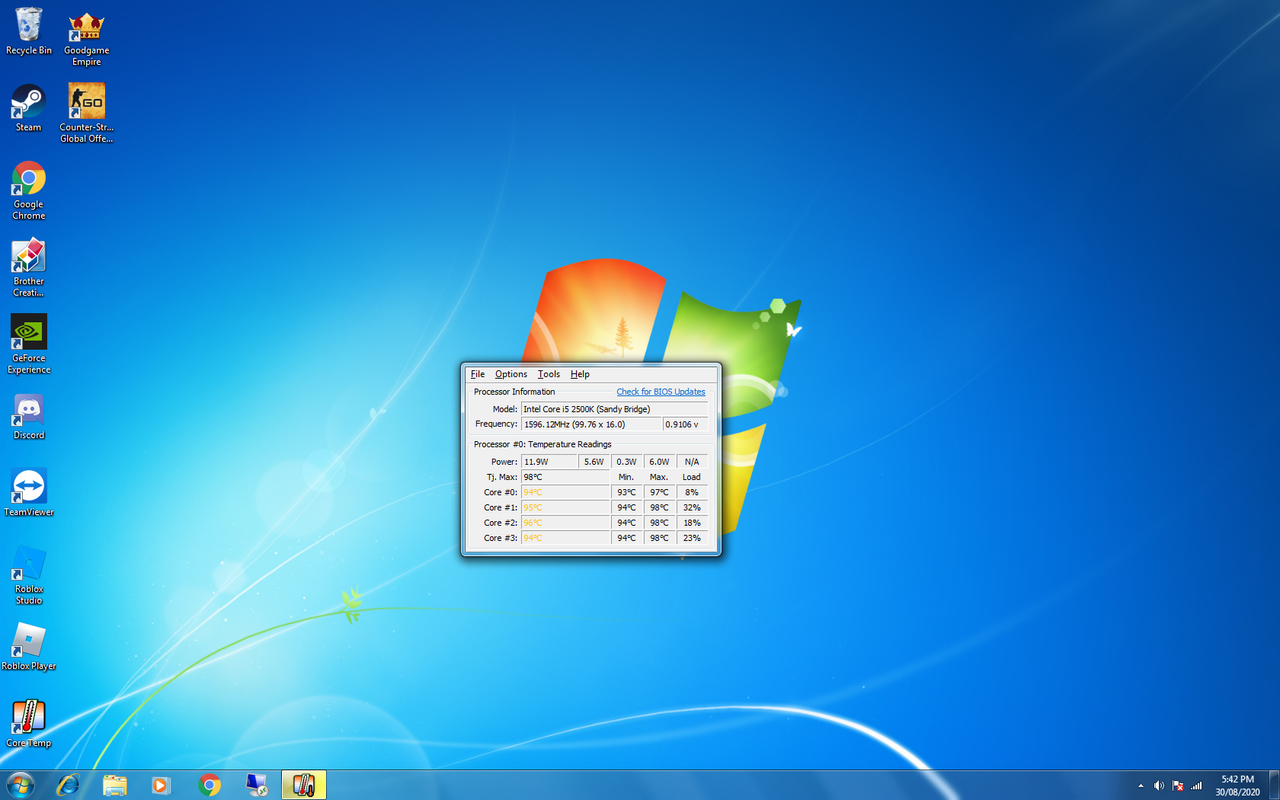Open the File menu in Core Temp
The width and height of the screenshot is (1280, 800).
click(x=478, y=374)
